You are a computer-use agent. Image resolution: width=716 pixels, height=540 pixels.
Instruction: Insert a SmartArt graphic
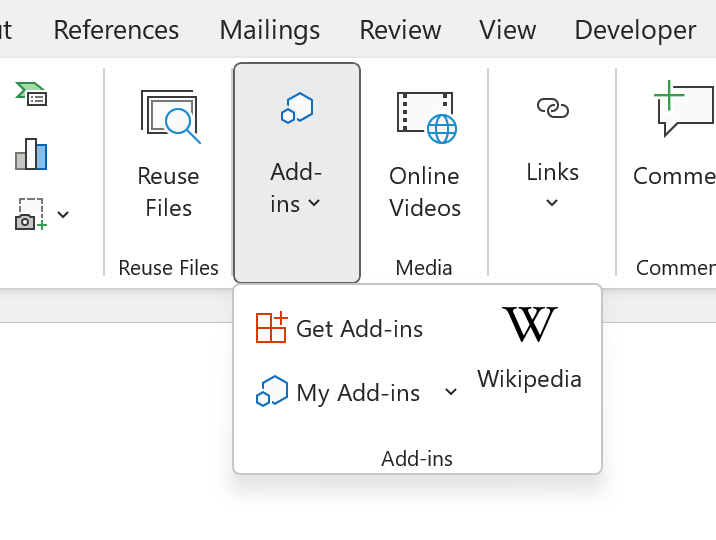[31, 94]
